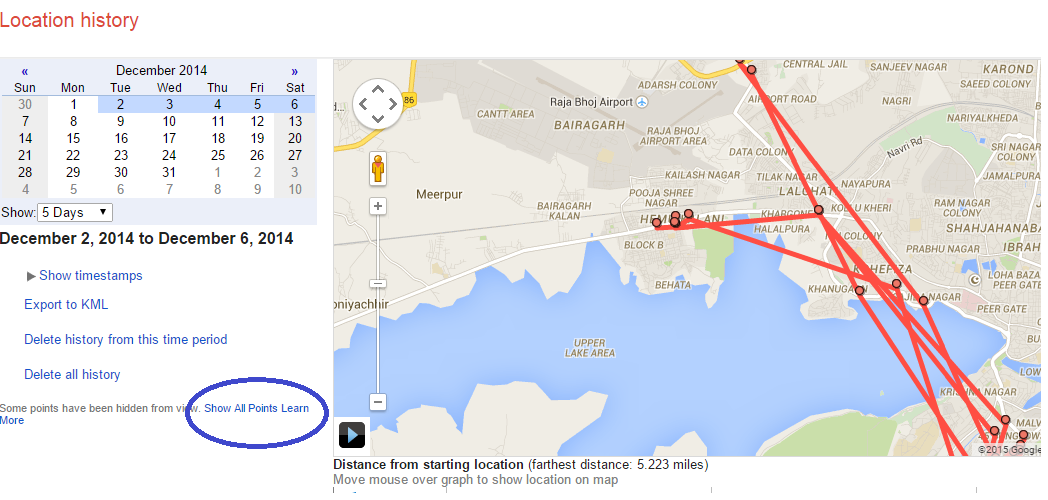Select December 1 in the calendar
The height and width of the screenshot is (500, 1048).
(x=74, y=104)
